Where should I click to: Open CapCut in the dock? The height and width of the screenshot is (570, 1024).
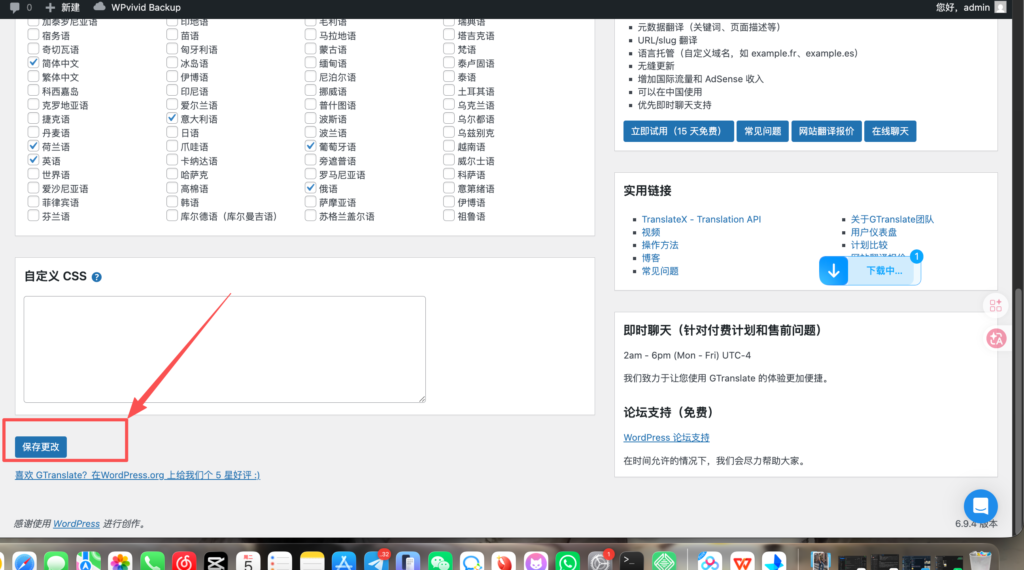coord(216,562)
